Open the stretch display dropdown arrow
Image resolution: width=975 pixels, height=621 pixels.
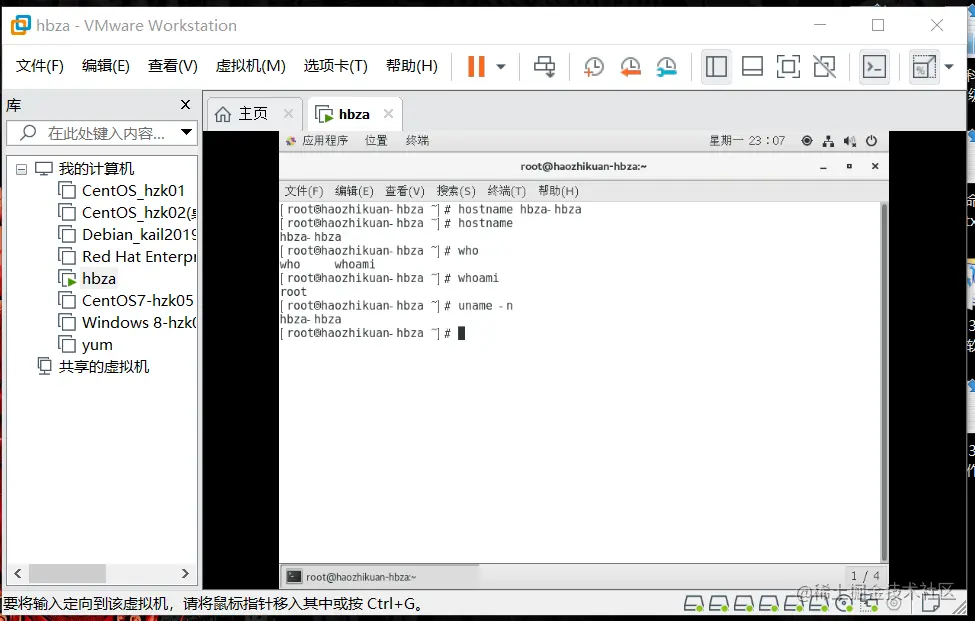tap(949, 67)
